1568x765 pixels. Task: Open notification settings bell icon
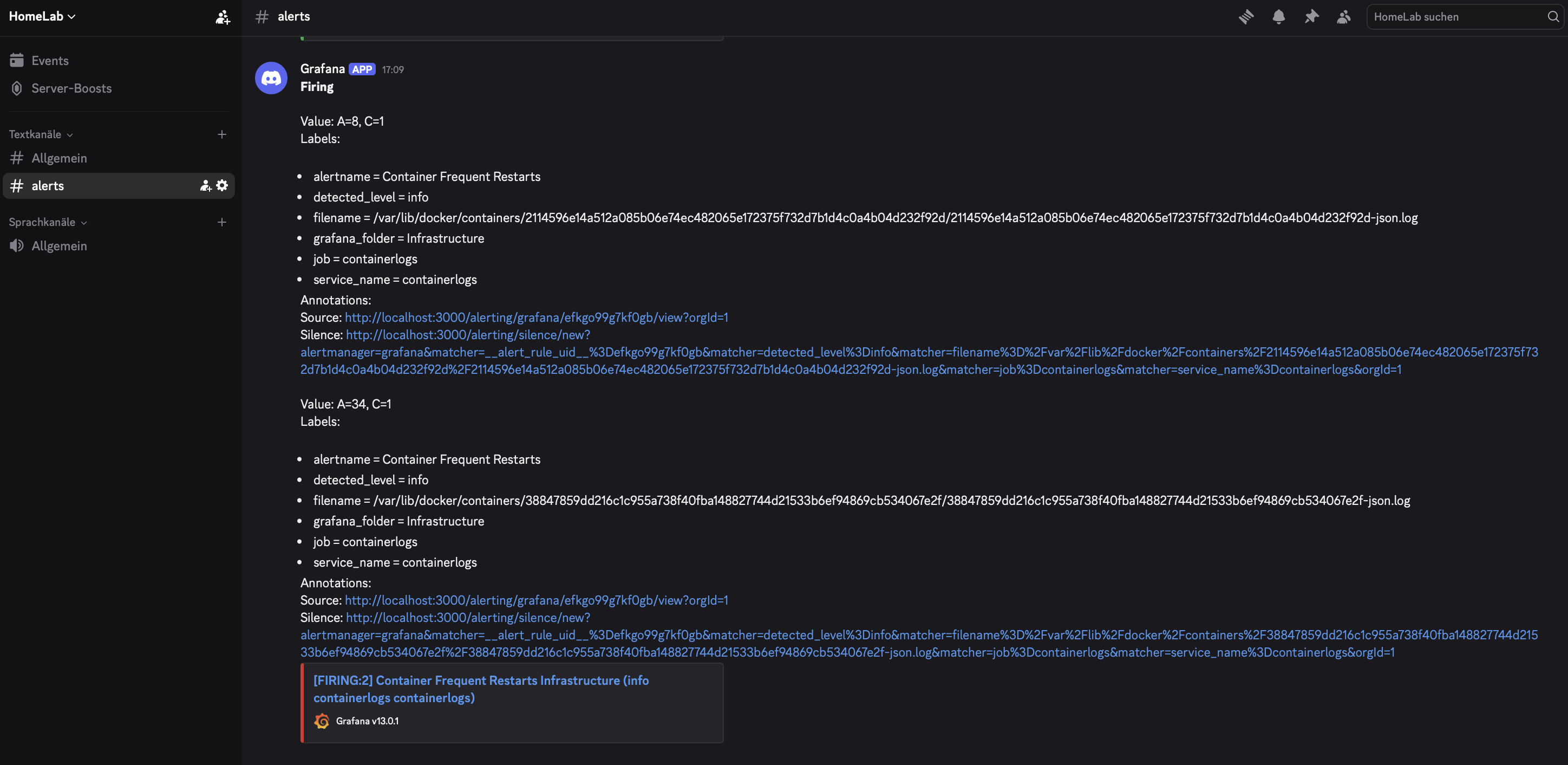(x=1278, y=16)
